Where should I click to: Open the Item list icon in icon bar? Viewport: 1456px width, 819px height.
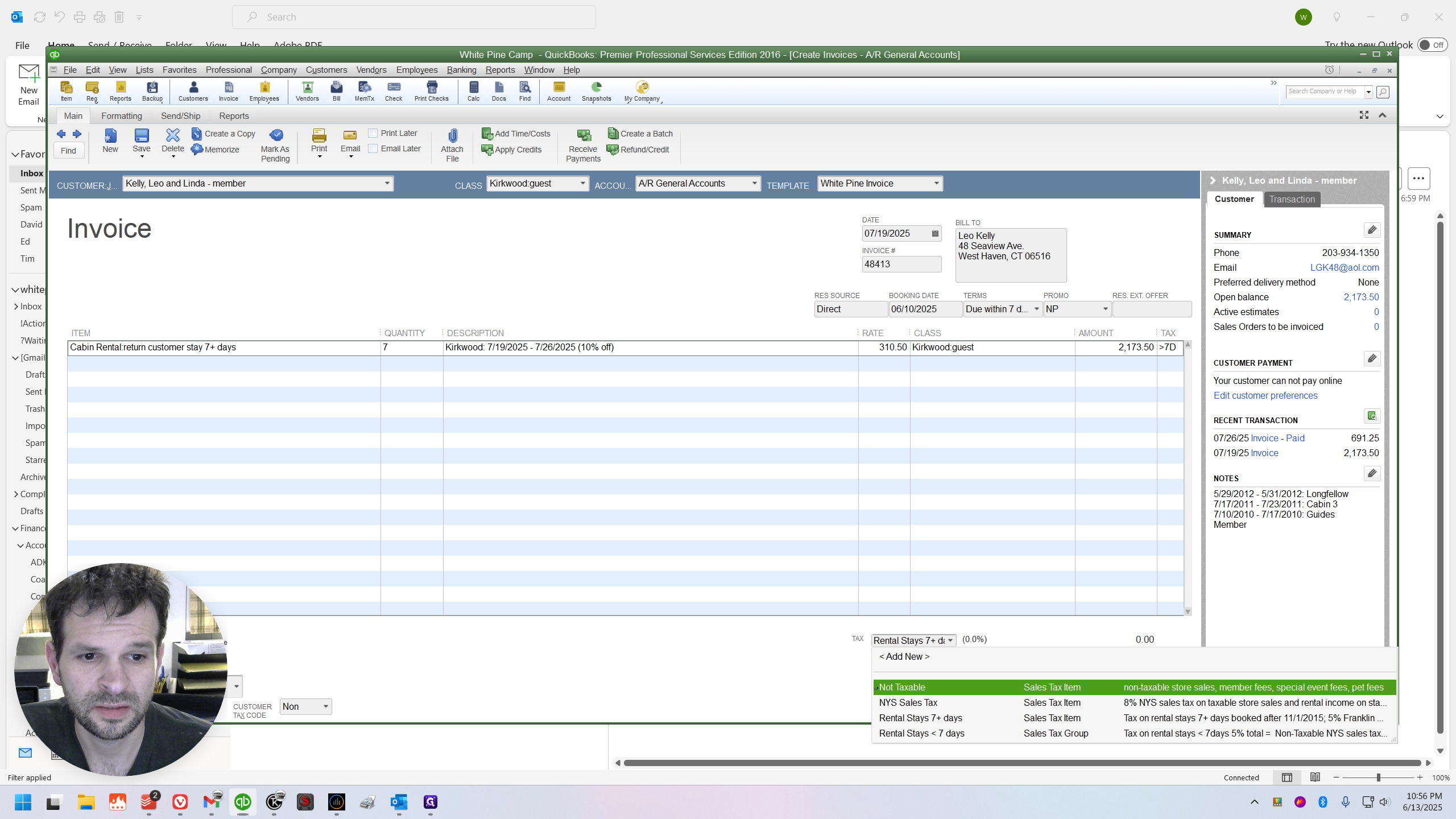pyautogui.click(x=66, y=91)
